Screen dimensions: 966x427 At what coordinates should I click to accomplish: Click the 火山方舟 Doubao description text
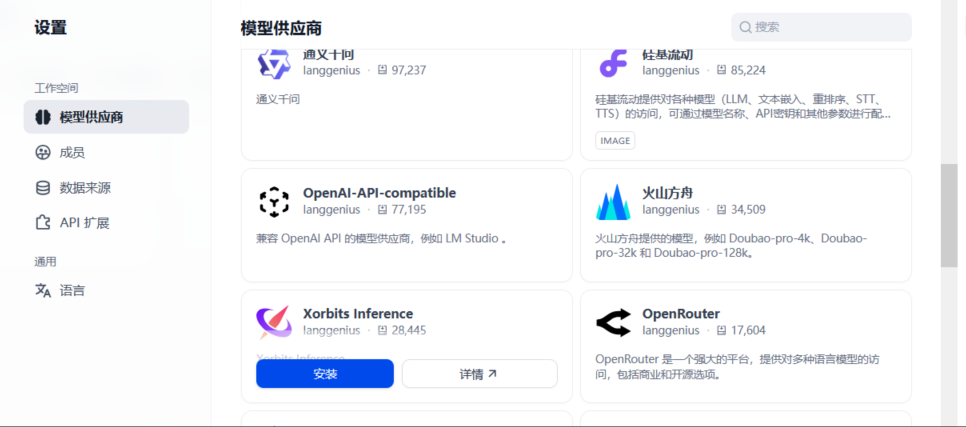[731, 245]
